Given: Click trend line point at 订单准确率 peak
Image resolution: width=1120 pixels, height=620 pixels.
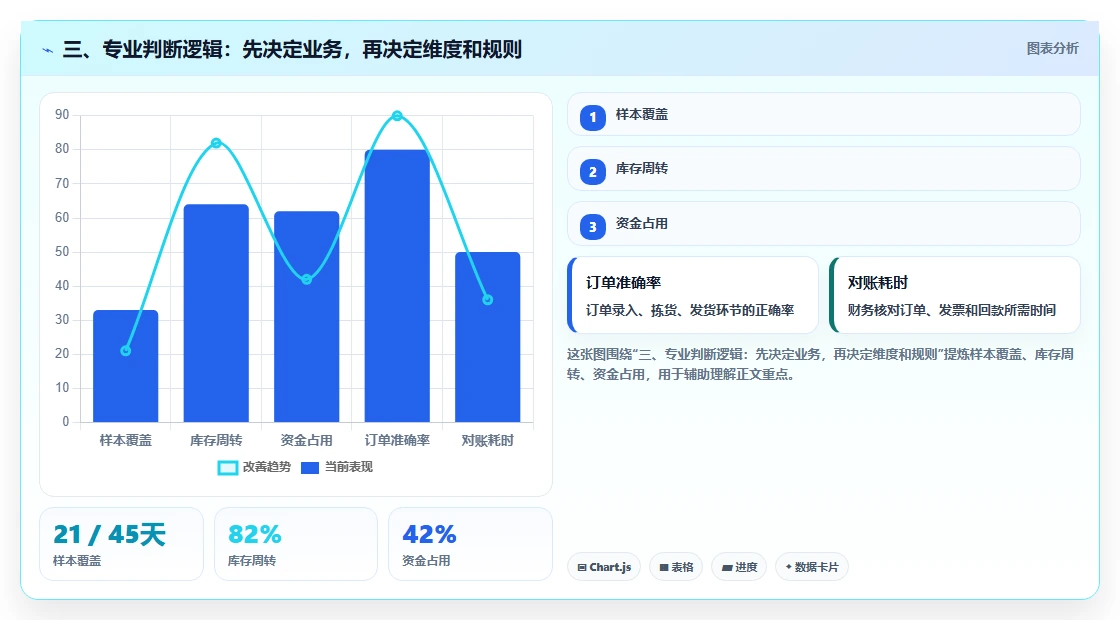Looking at the screenshot, I should coord(397,116).
